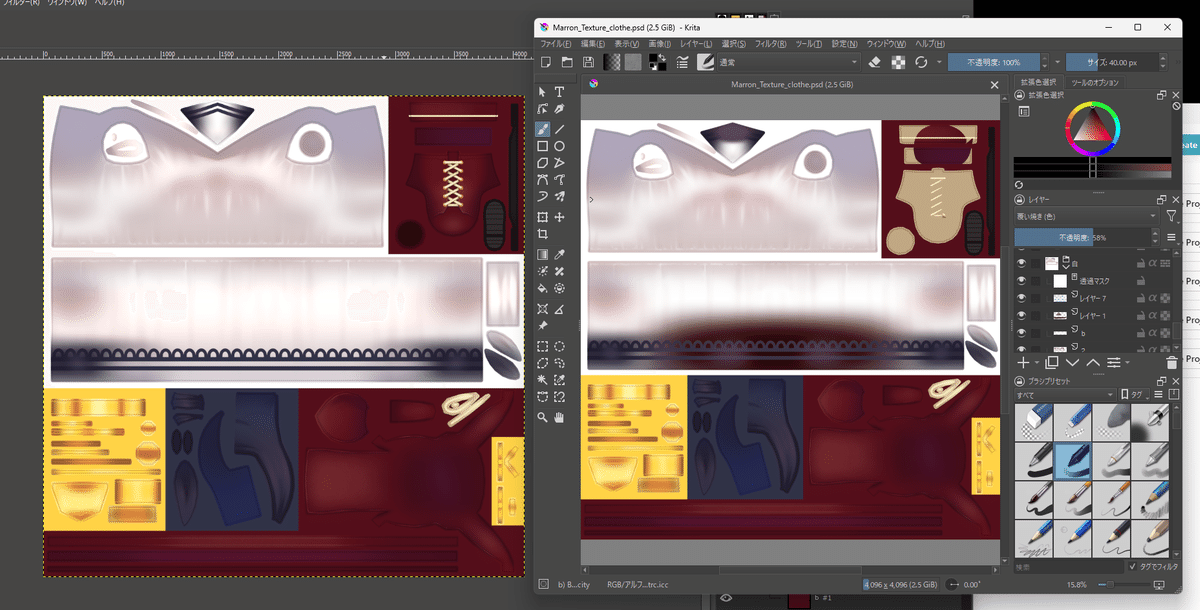1200x610 pixels.
Task: Open 設定(N) menu in Krita
Action: point(845,44)
